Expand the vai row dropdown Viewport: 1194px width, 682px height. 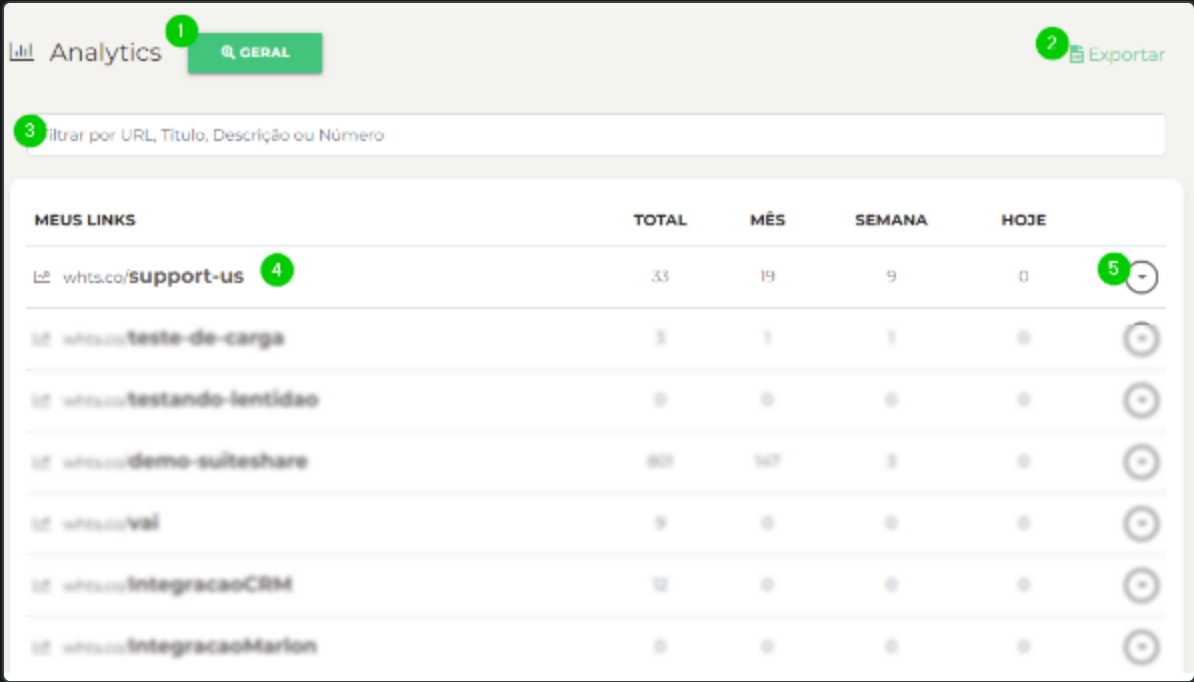coord(1141,523)
